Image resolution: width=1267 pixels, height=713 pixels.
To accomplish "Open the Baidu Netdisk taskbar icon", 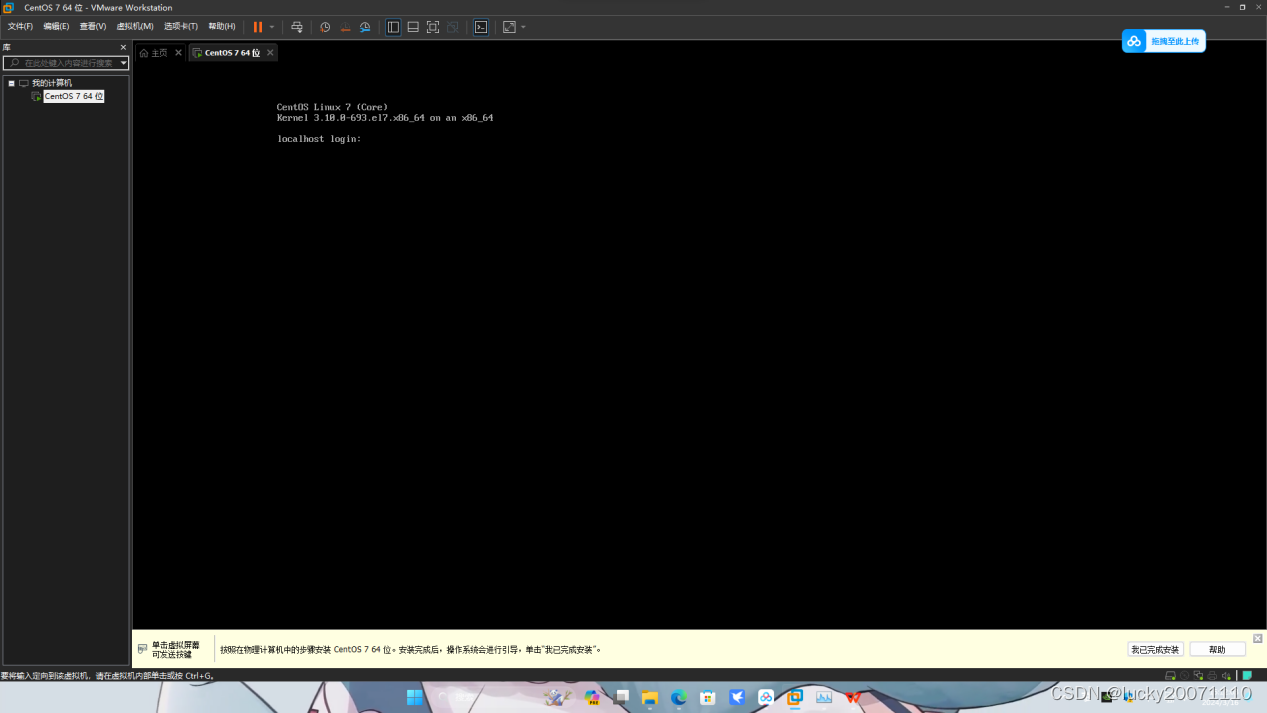I will point(766,697).
